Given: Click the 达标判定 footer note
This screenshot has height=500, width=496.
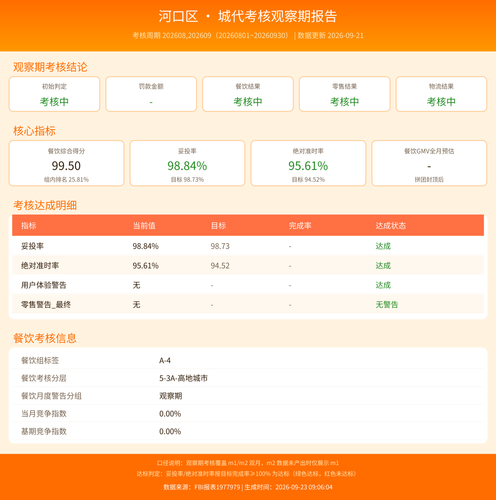Looking at the screenshot, I should click(247, 474).
